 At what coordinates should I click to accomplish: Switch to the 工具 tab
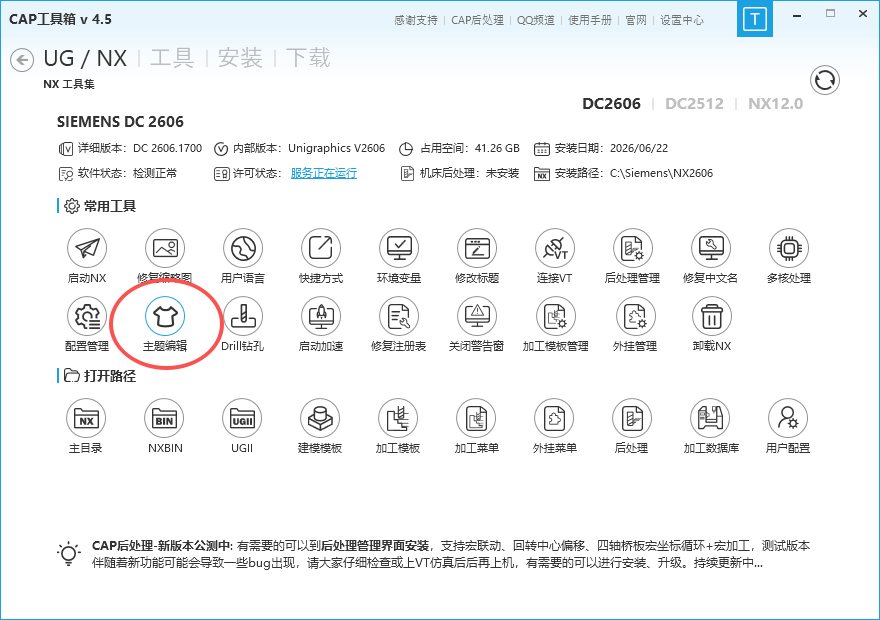172,58
